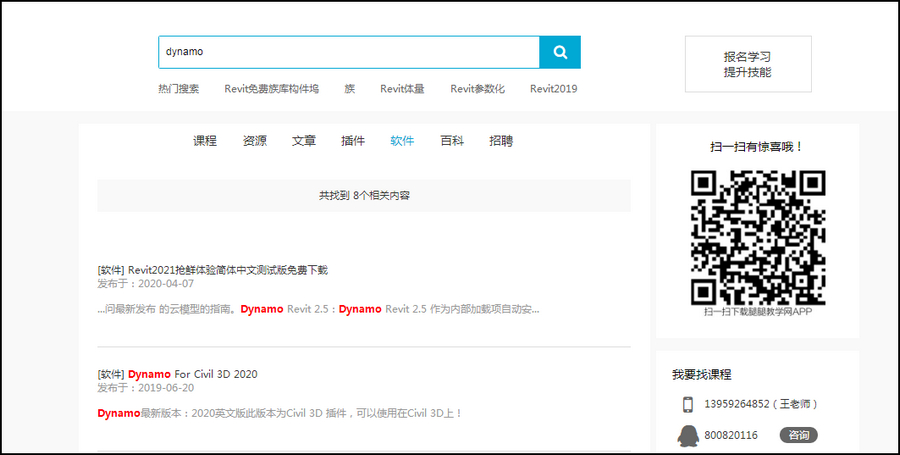Click date text 2019-06-20
The width and height of the screenshot is (900, 455).
tap(166, 388)
